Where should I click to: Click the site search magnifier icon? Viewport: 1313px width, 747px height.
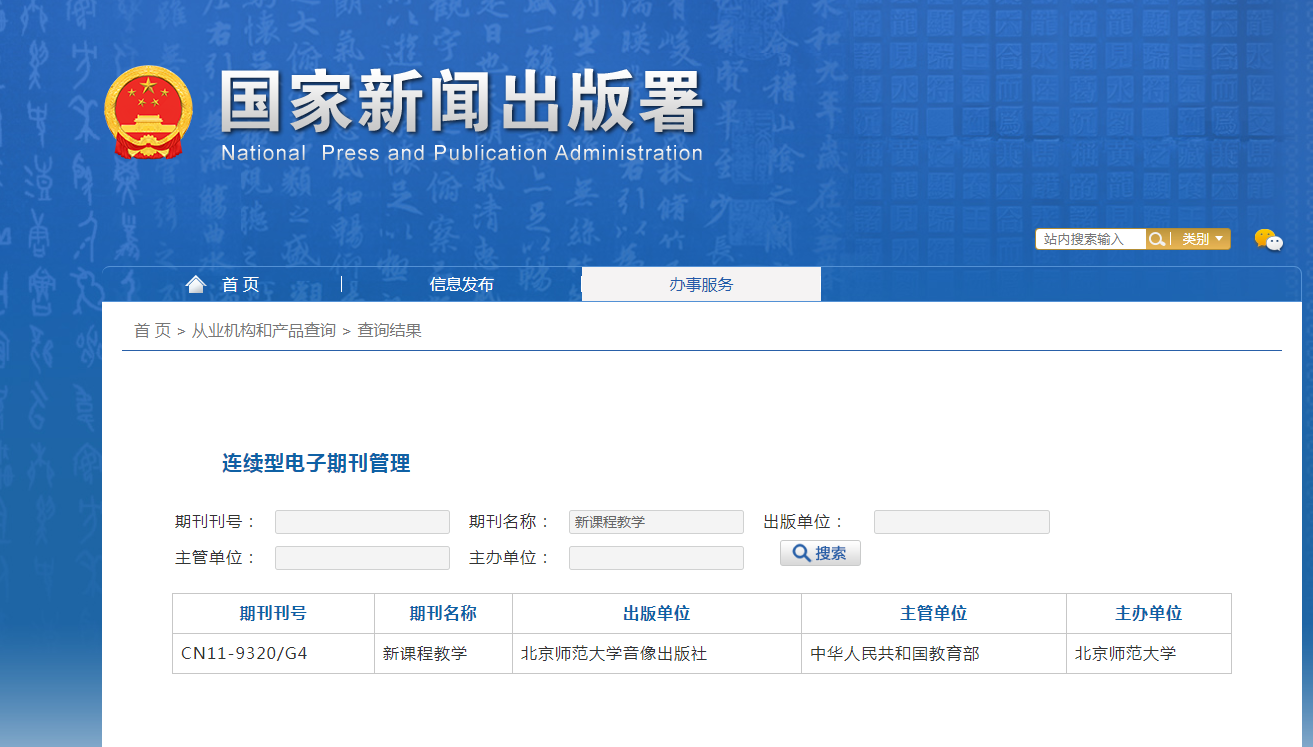(1157, 239)
